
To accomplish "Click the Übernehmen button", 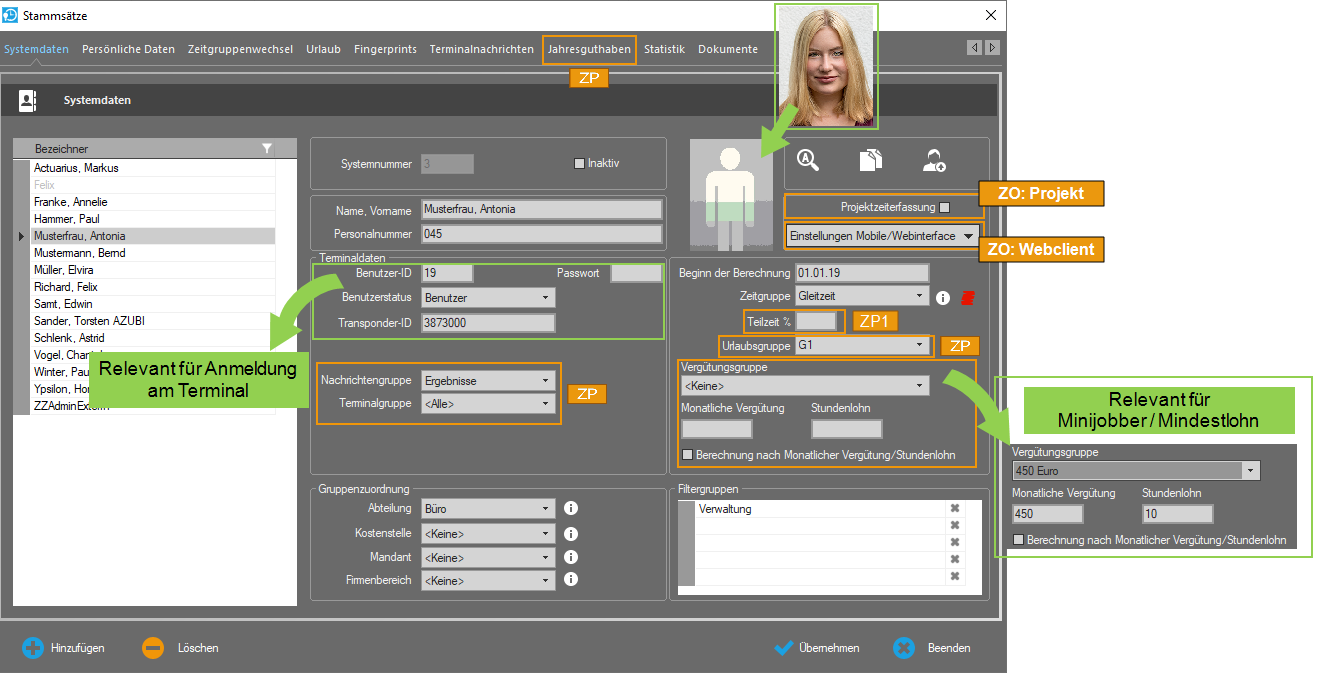I will click(x=817, y=648).
